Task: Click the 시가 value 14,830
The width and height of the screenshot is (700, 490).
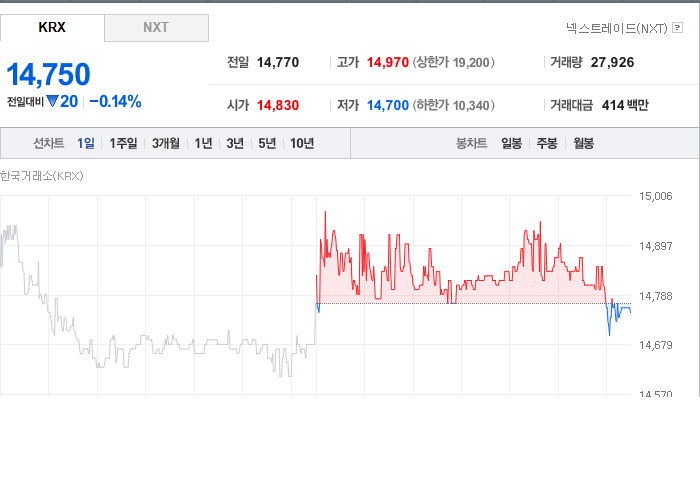Action: [278, 105]
